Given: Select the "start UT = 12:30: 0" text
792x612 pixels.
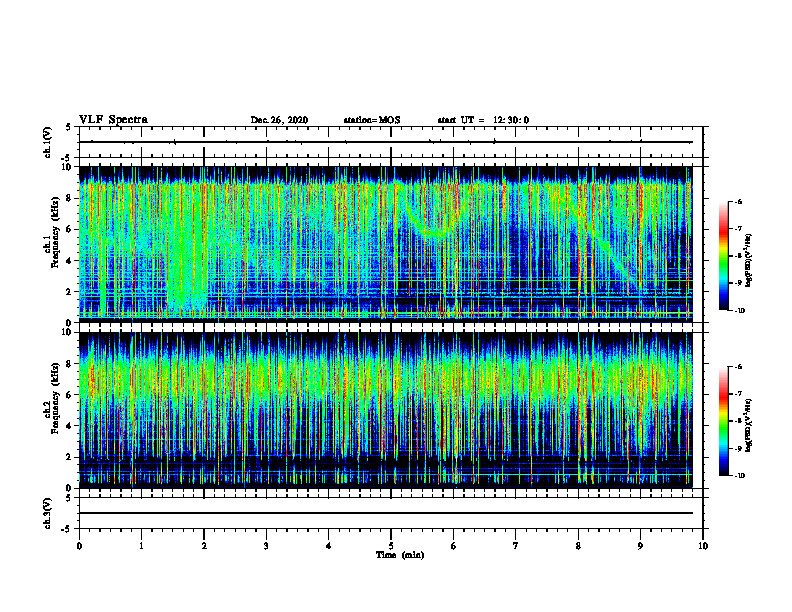Looking at the screenshot, I should click(483, 120).
